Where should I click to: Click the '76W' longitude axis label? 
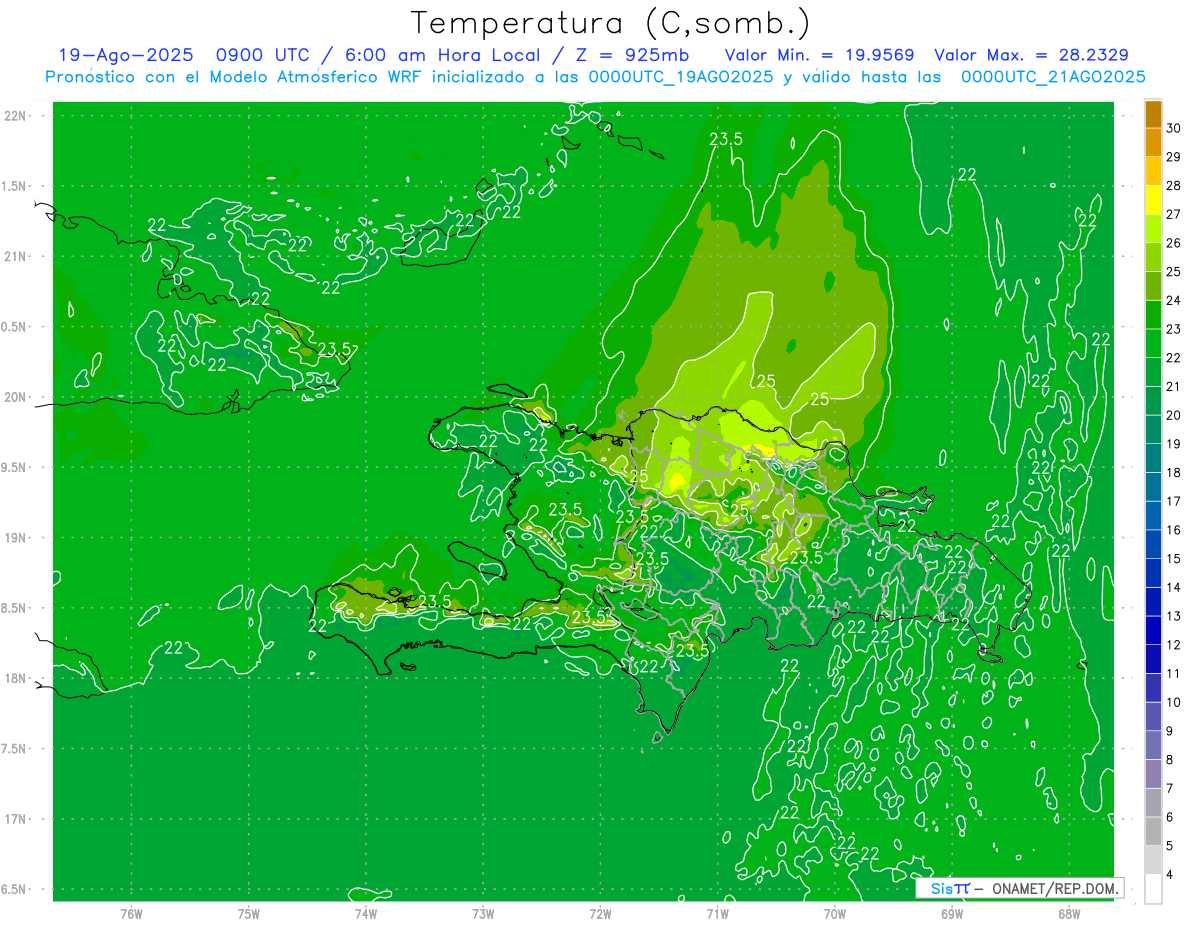(x=131, y=913)
